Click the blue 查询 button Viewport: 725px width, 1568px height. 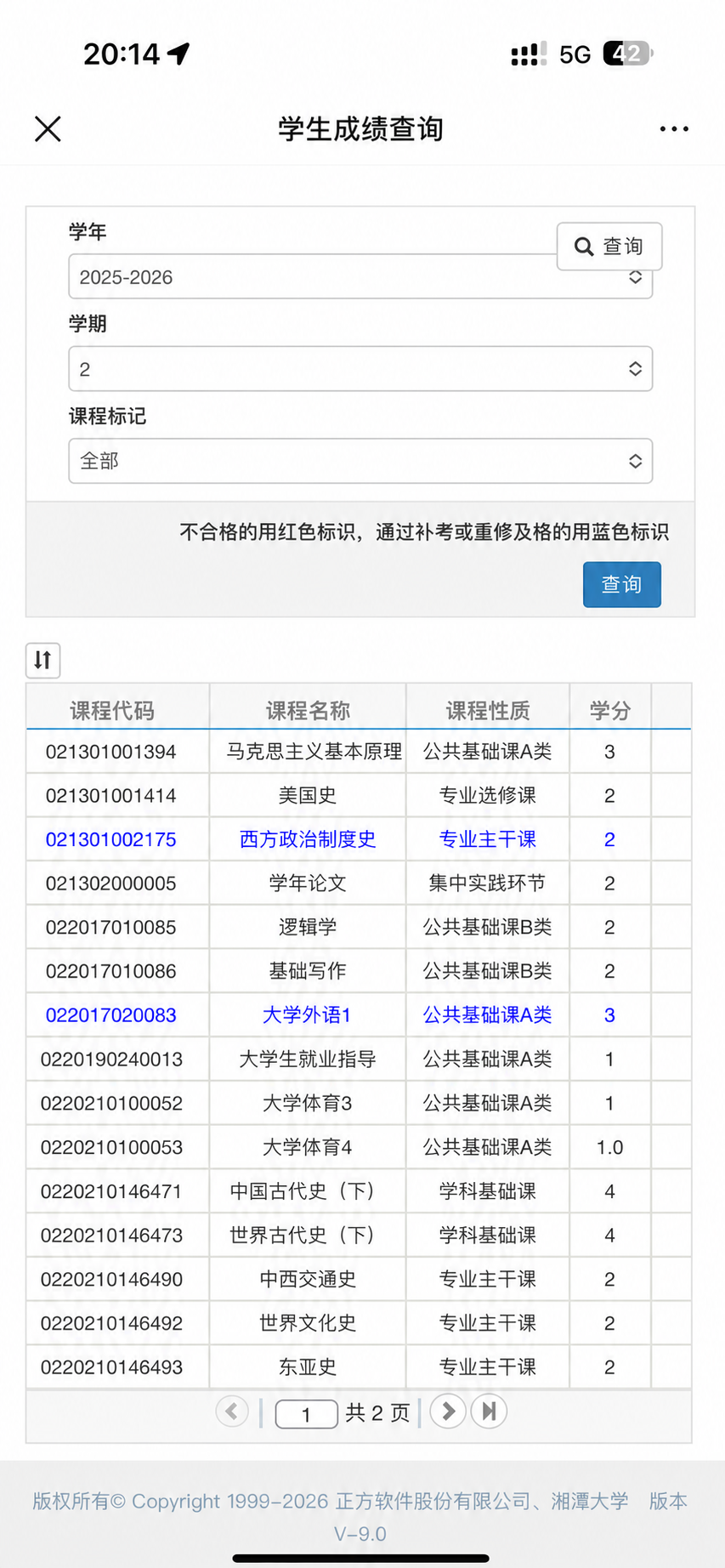(622, 584)
